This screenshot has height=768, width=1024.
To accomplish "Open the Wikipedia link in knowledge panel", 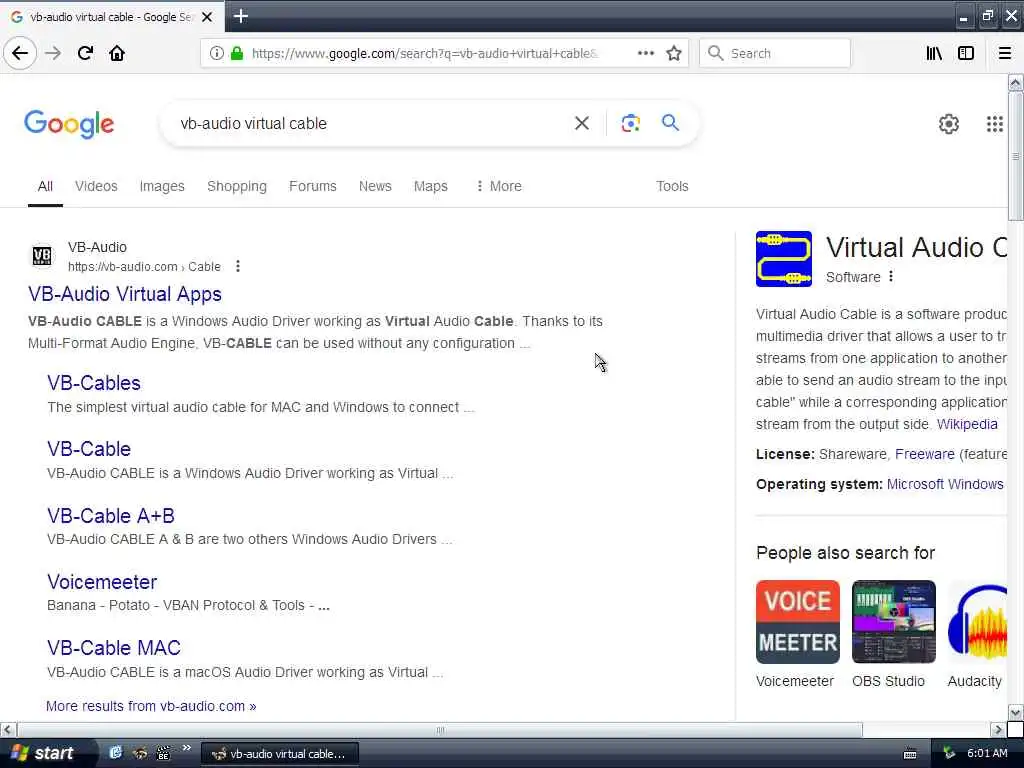I will [x=967, y=424].
